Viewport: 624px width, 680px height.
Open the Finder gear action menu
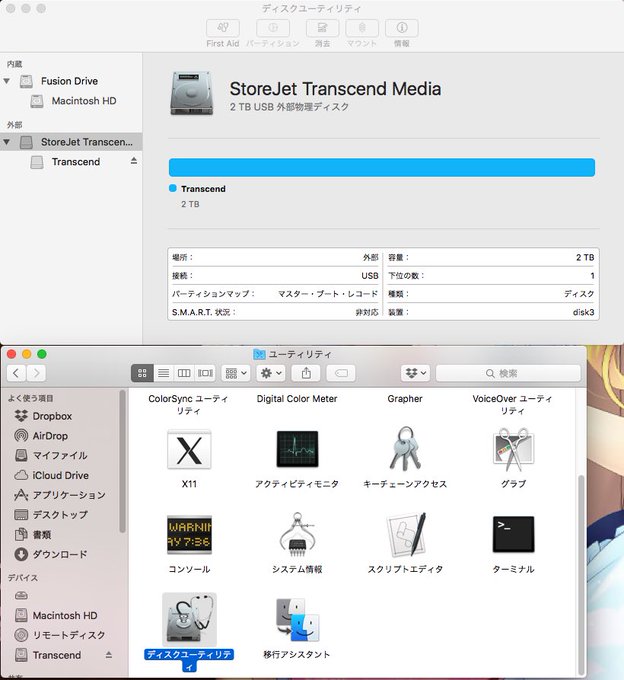tap(271, 373)
